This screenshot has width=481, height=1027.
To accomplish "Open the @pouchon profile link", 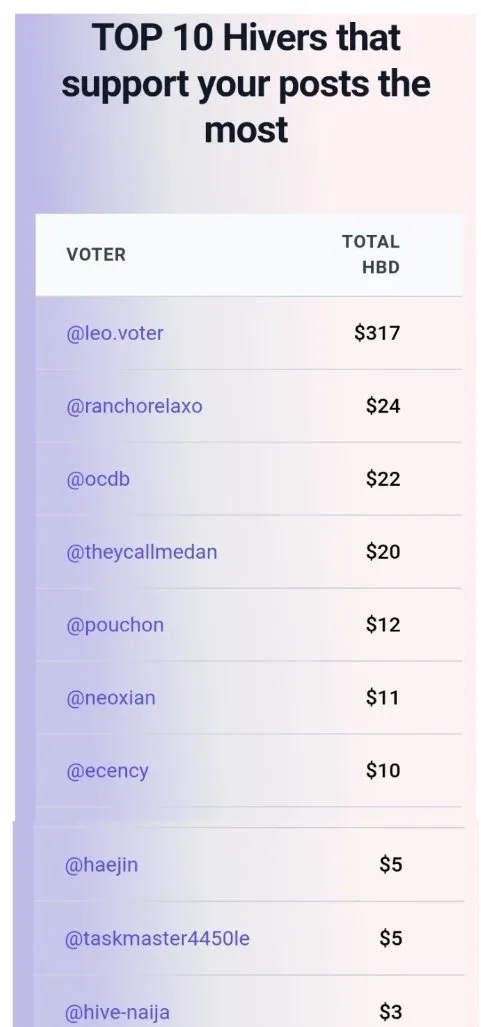I will (x=115, y=626).
